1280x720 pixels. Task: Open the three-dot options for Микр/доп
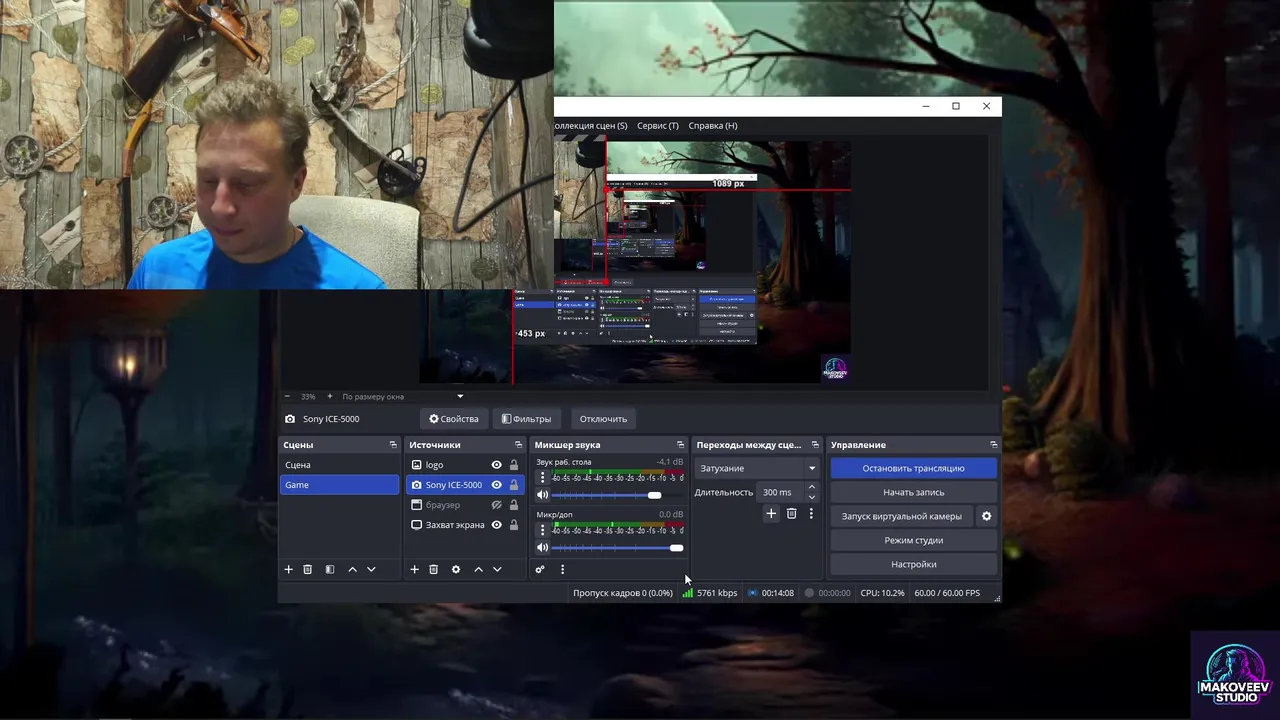point(543,530)
